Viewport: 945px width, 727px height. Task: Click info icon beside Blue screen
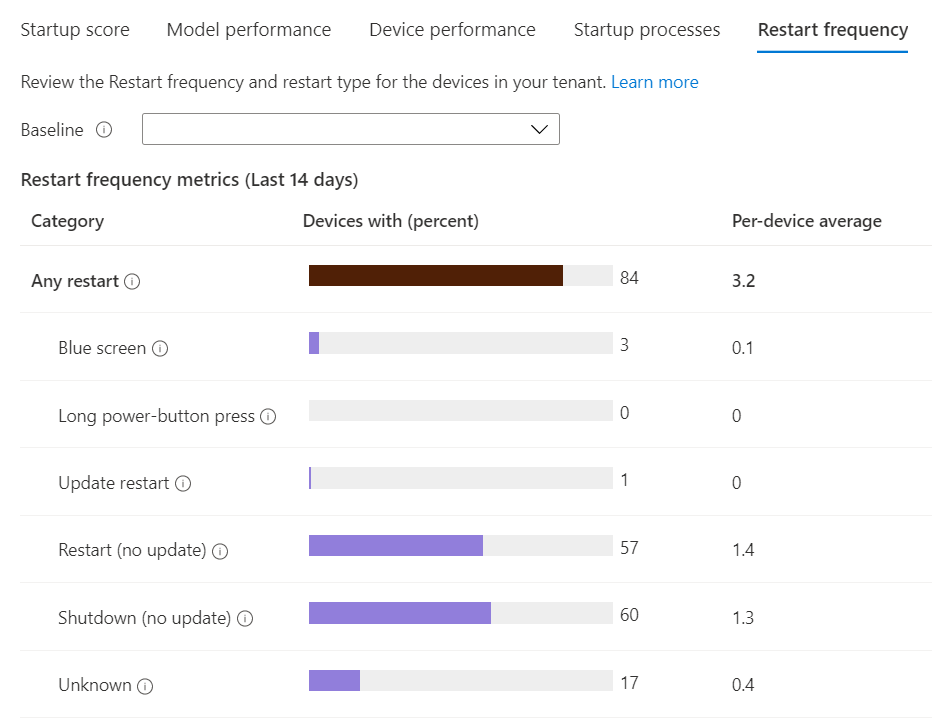[160, 349]
